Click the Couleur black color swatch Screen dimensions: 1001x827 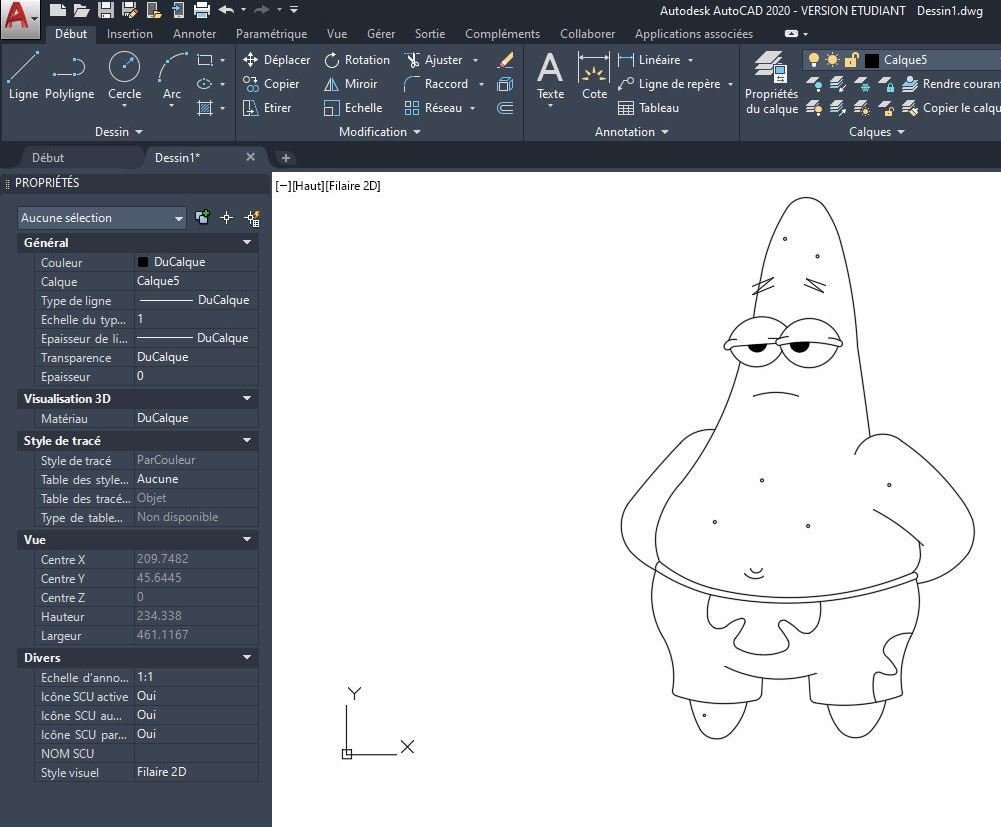[143, 262]
